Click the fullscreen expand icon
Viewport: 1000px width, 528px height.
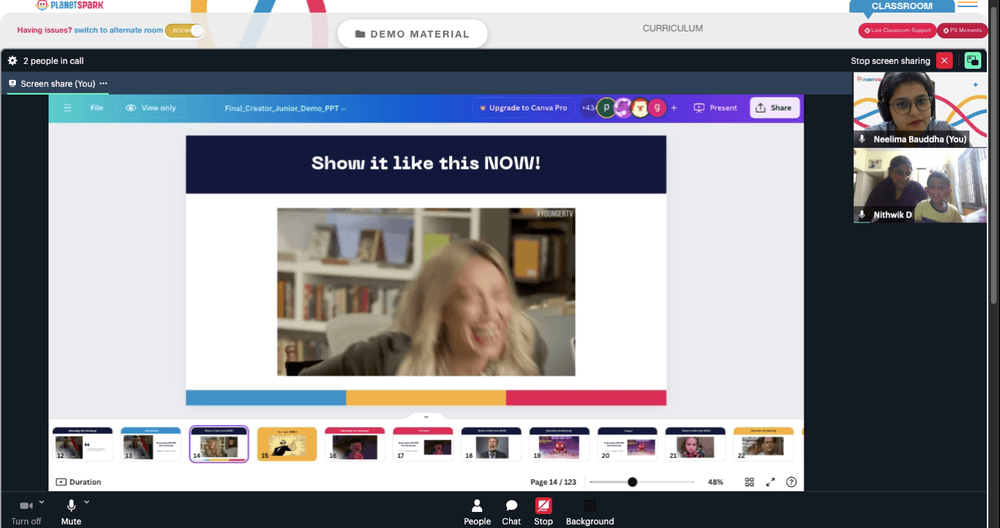point(770,482)
